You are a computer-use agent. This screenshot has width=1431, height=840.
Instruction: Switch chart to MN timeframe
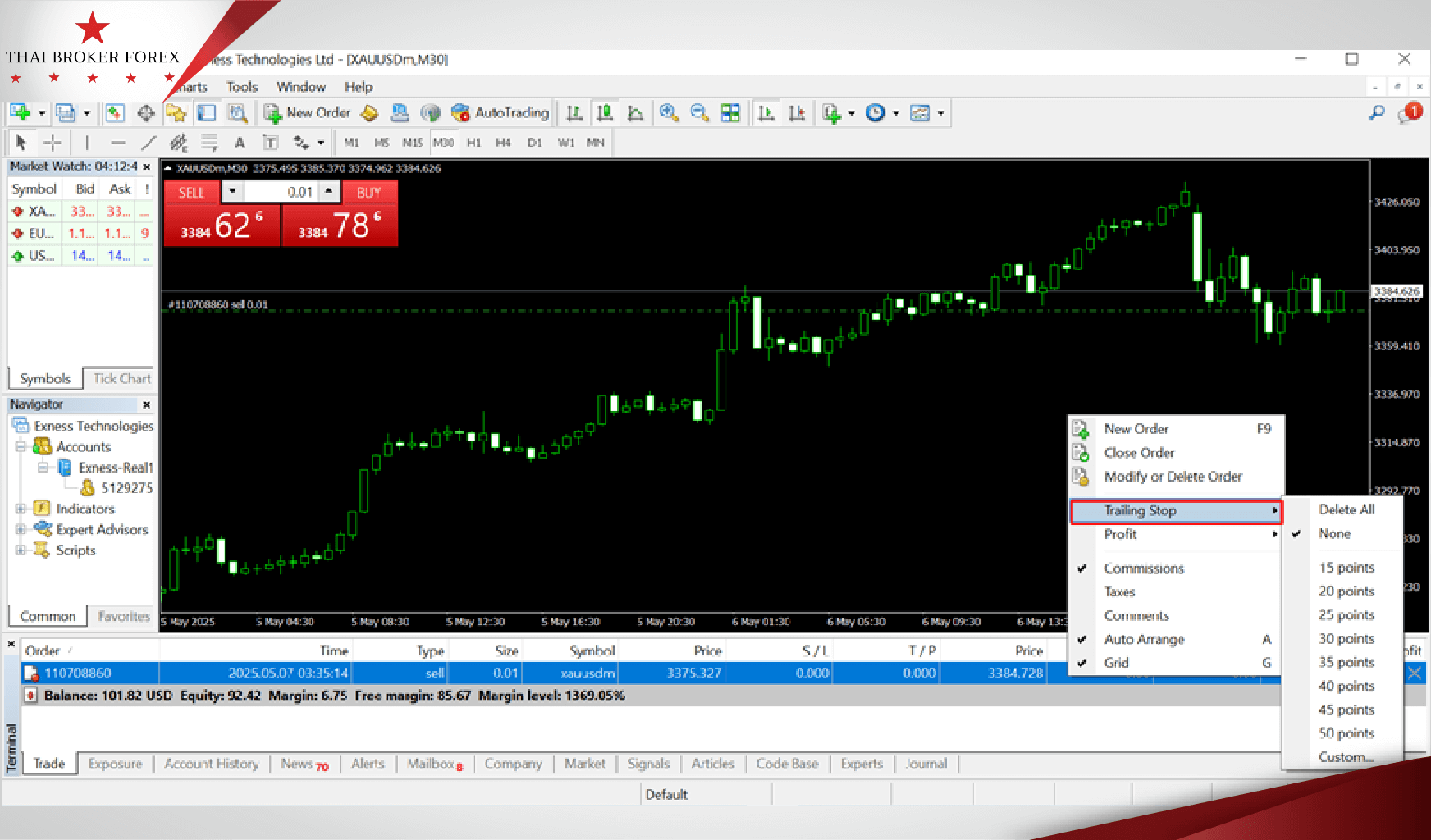(x=595, y=143)
